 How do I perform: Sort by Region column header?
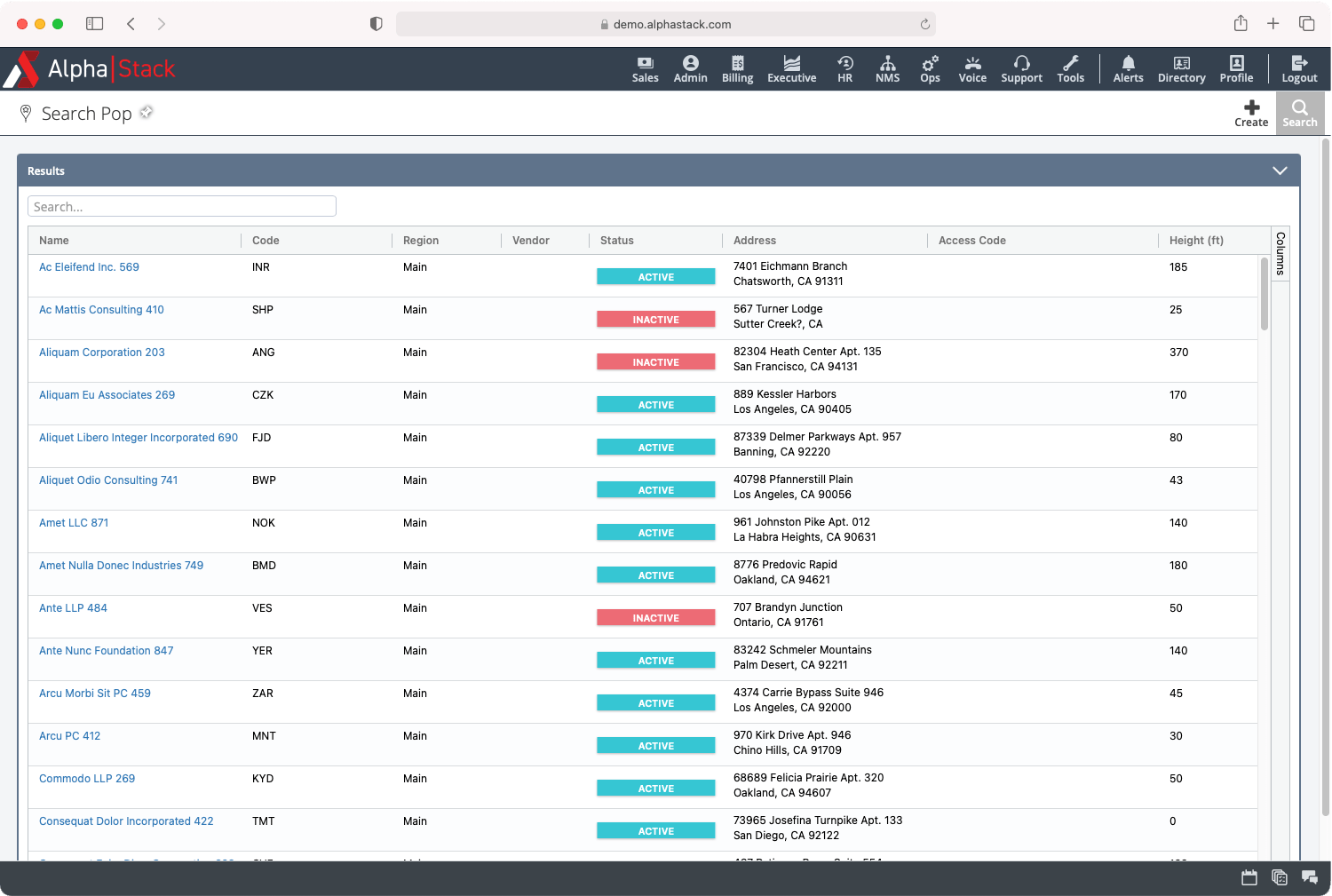click(421, 241)
